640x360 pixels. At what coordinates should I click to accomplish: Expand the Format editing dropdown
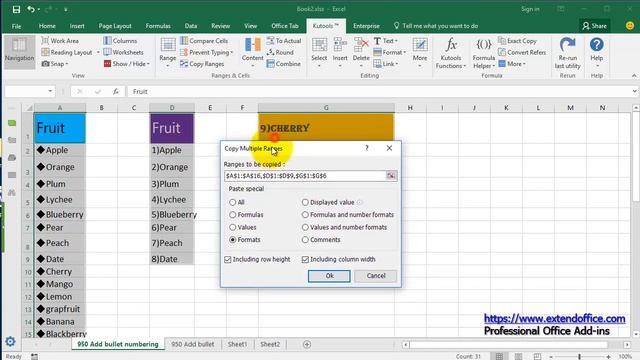point(404,52)
